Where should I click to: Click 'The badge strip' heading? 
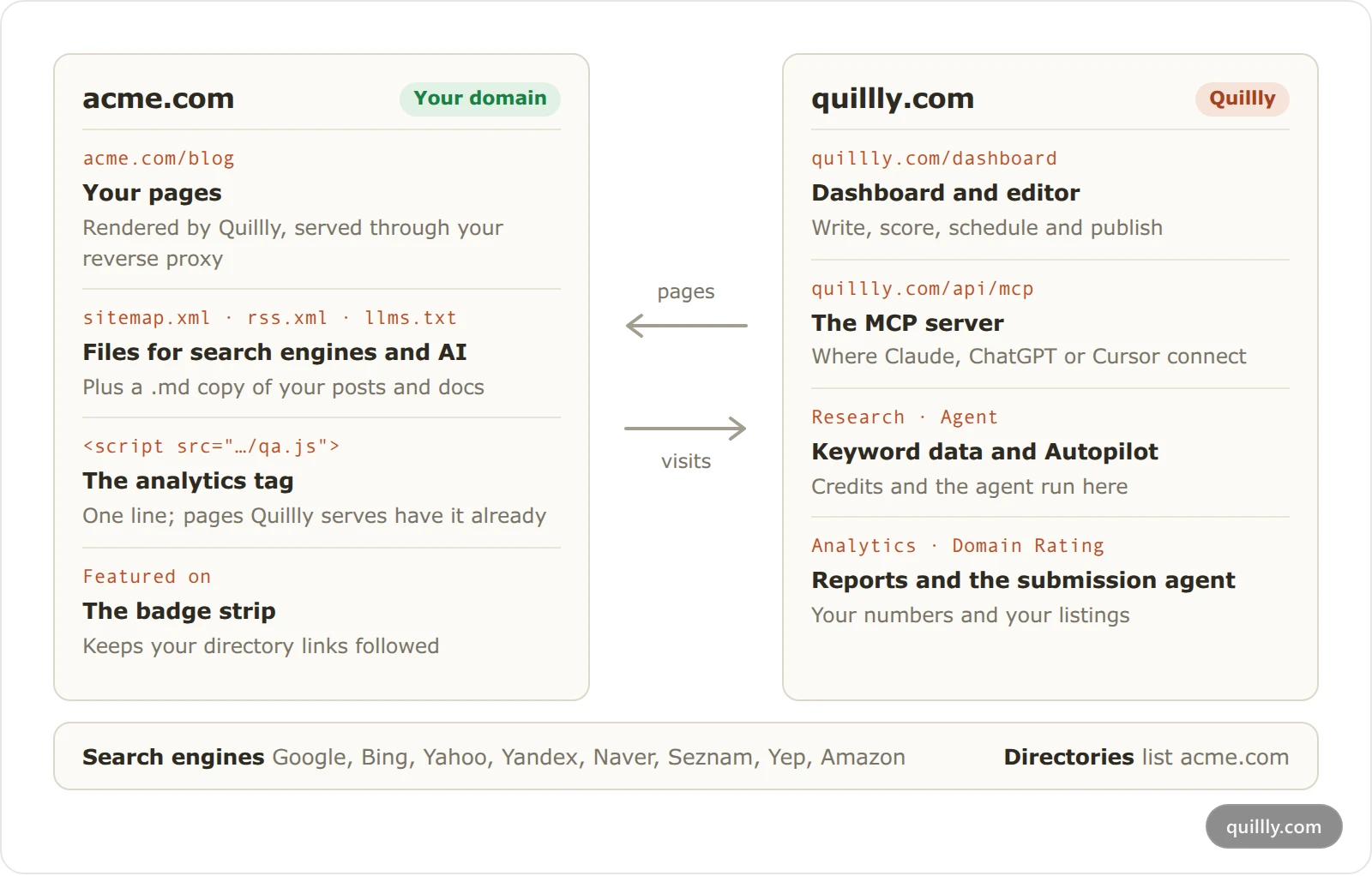(x=179, y=611)
